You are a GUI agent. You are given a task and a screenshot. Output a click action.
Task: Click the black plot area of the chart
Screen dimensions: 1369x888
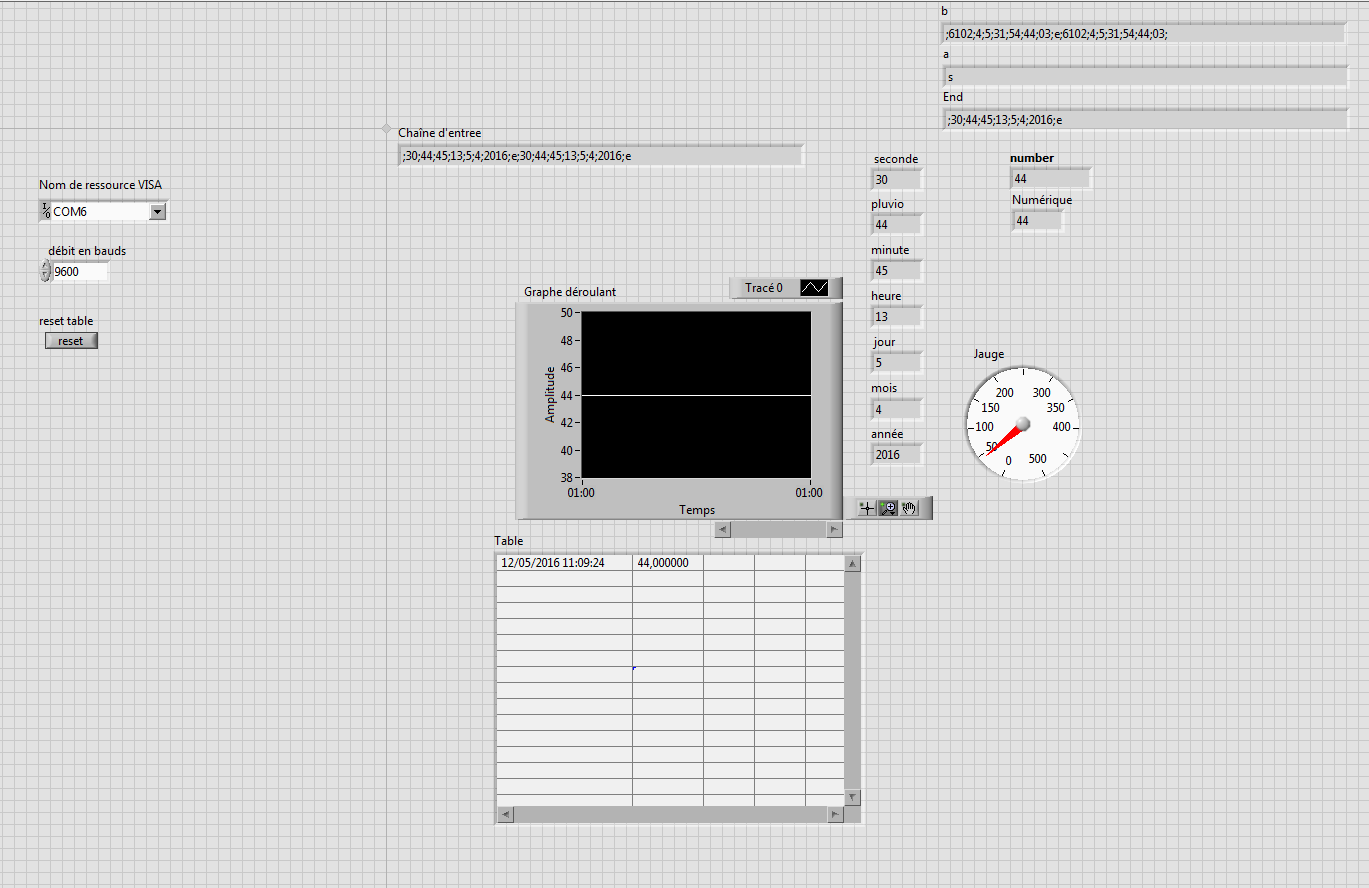click(696, 395)
